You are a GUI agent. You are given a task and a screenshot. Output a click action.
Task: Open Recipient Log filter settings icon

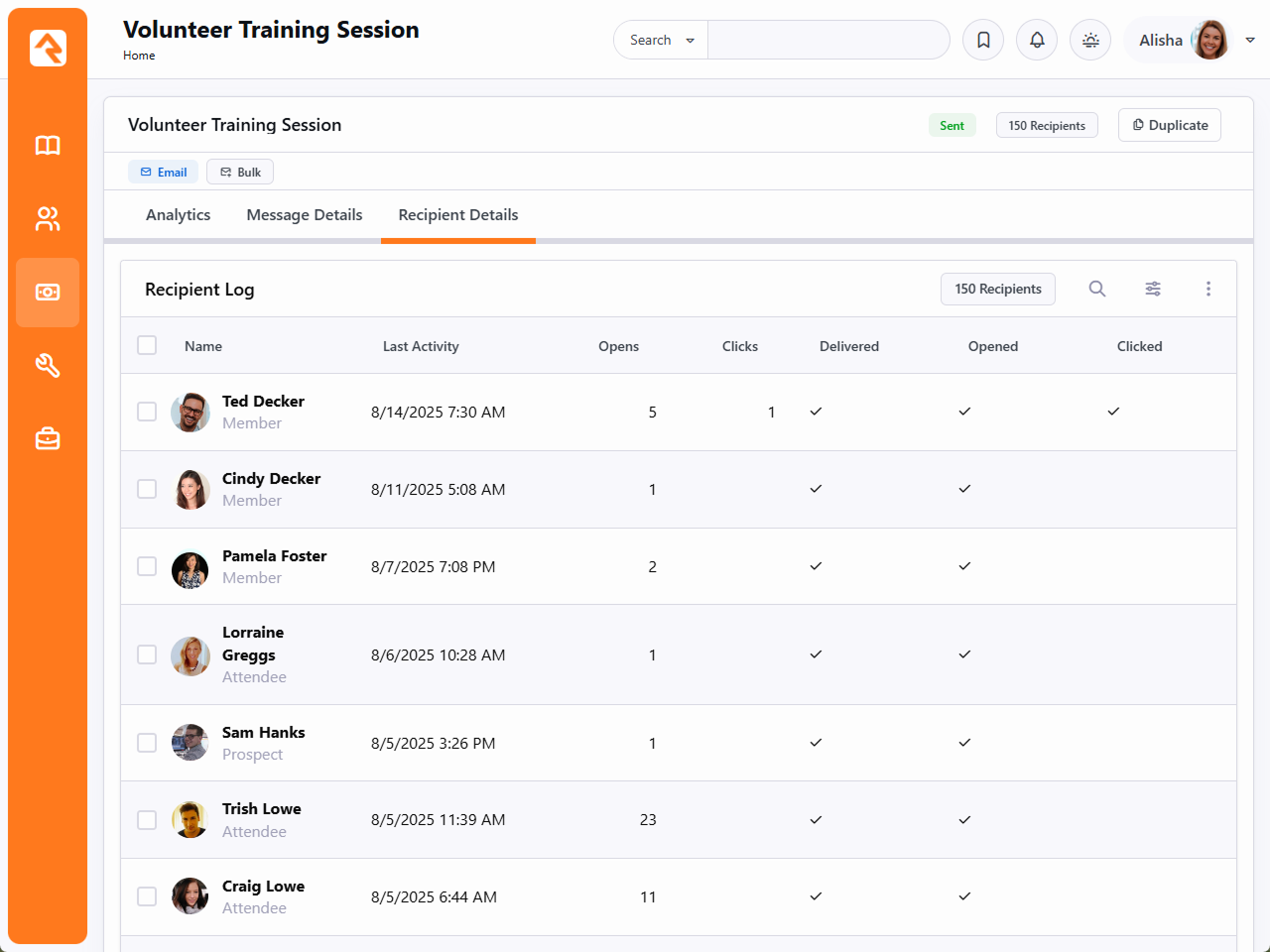point(1153,289)
